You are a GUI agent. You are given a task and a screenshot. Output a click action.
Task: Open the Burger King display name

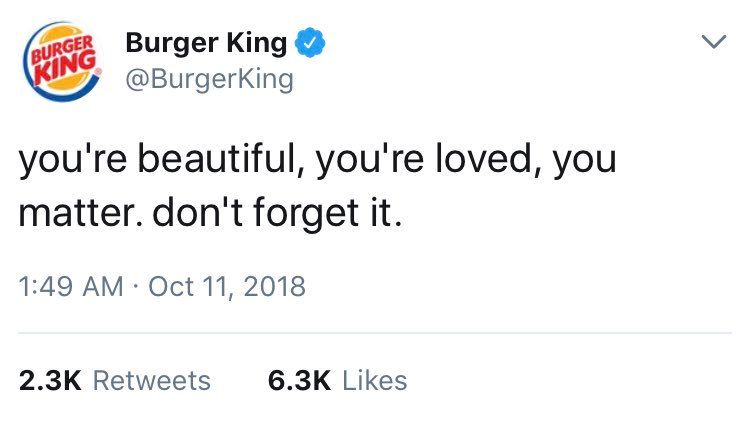207,44
